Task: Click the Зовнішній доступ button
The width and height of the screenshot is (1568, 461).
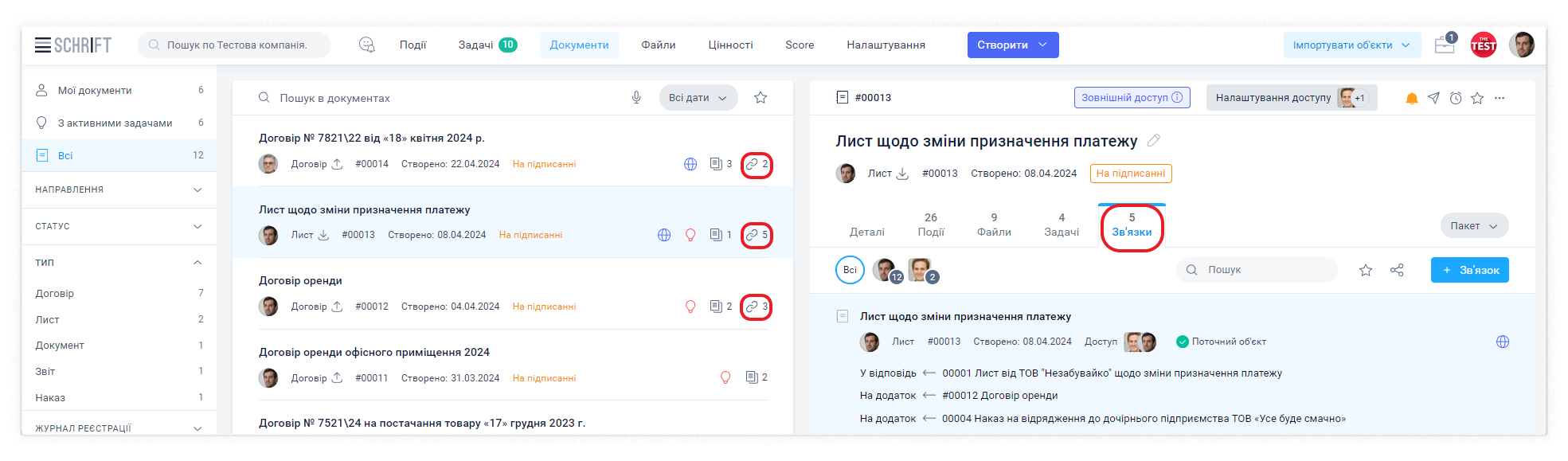Action: tap(1132, 98)
